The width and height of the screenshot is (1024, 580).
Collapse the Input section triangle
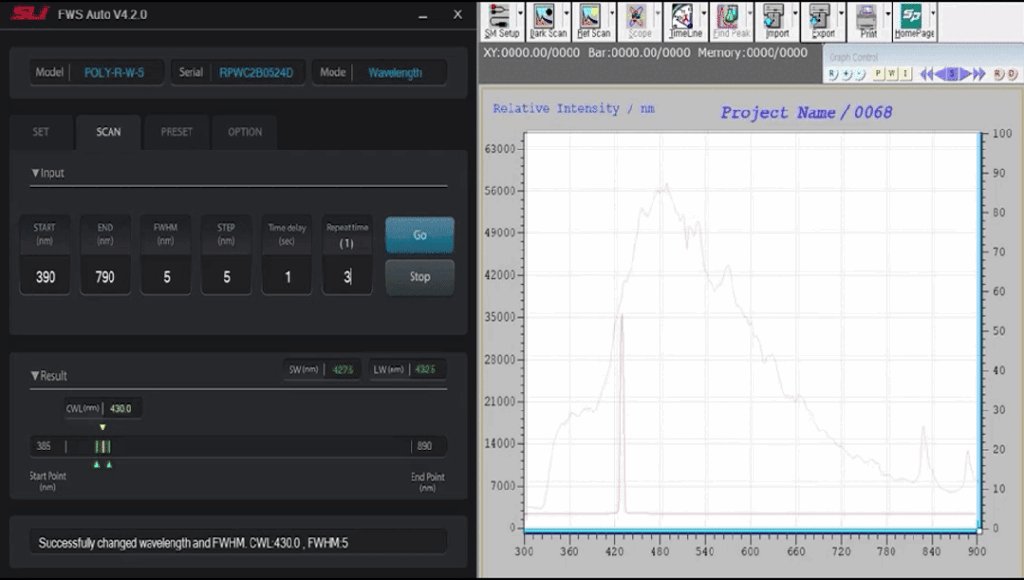coord(36,173)
